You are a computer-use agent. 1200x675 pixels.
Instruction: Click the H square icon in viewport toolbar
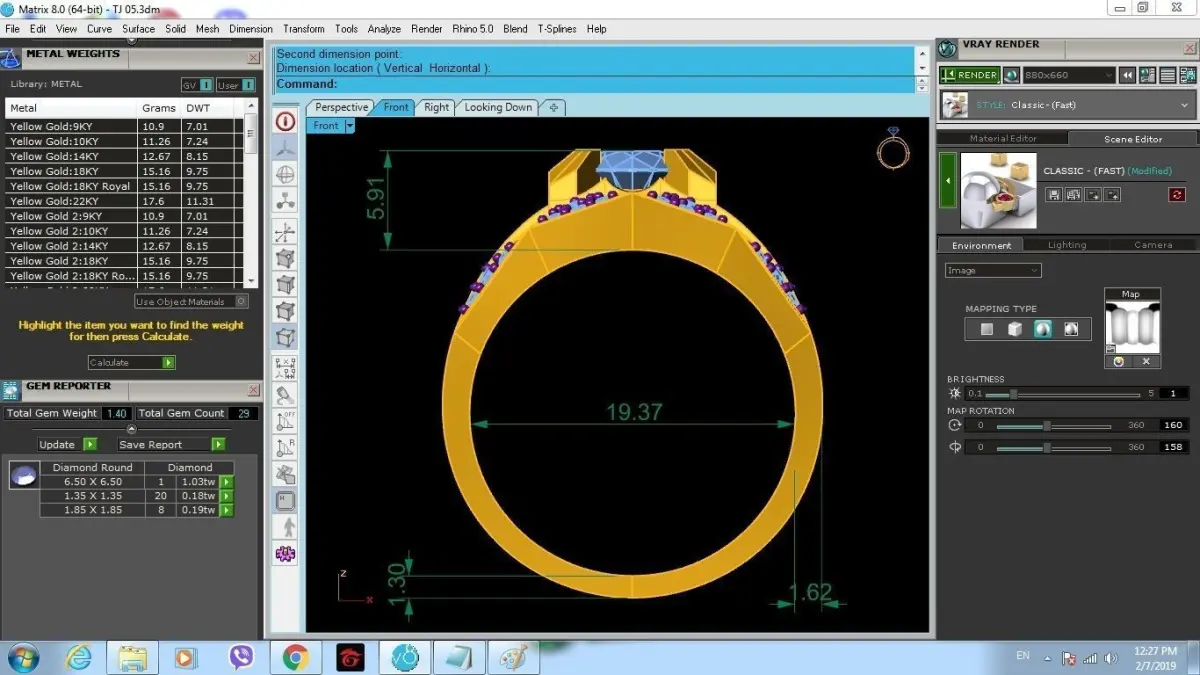tap(286, 500)
